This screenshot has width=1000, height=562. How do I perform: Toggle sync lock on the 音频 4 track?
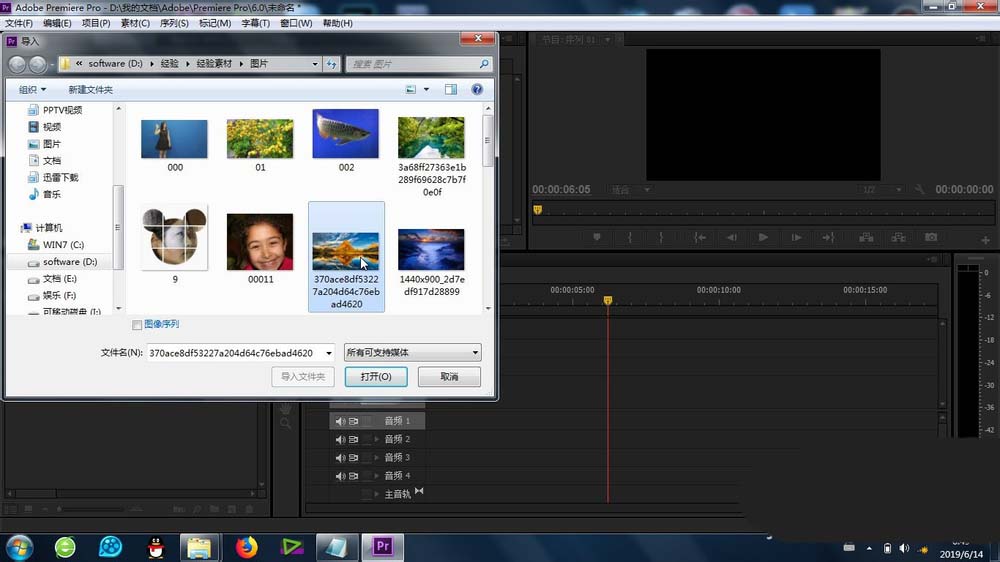coord(353,476)
